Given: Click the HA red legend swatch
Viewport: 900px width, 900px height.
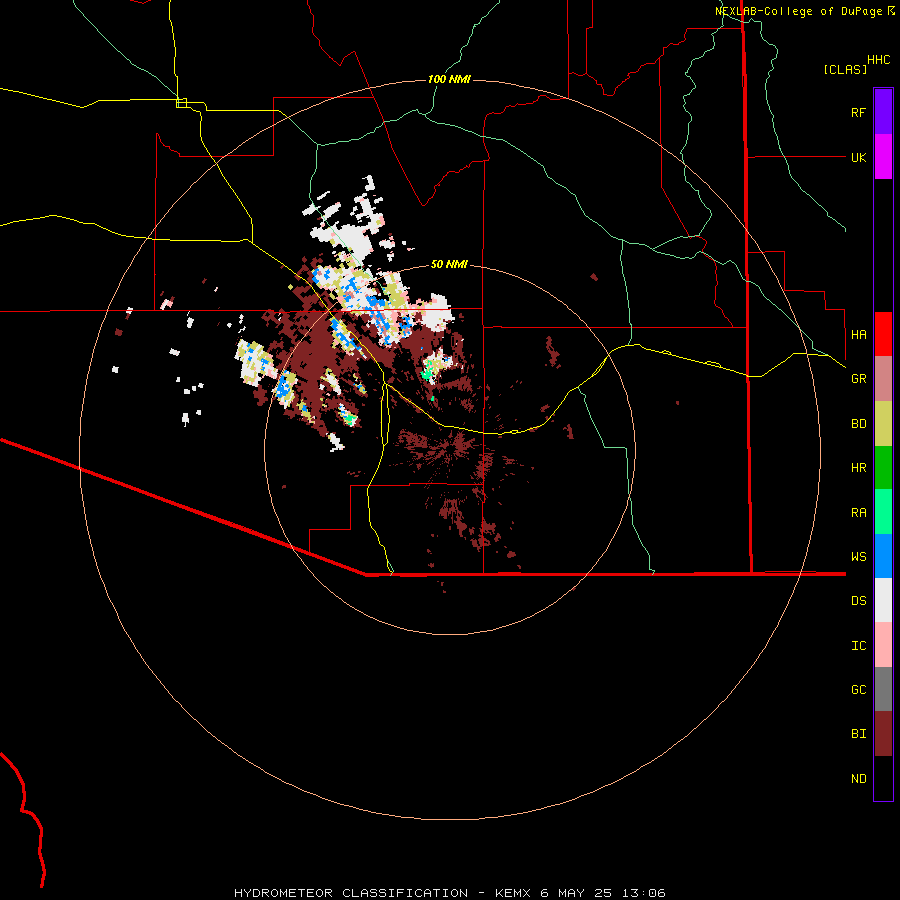Looking at the screenshot, I should pyautogui.click(x=883, y=334).
